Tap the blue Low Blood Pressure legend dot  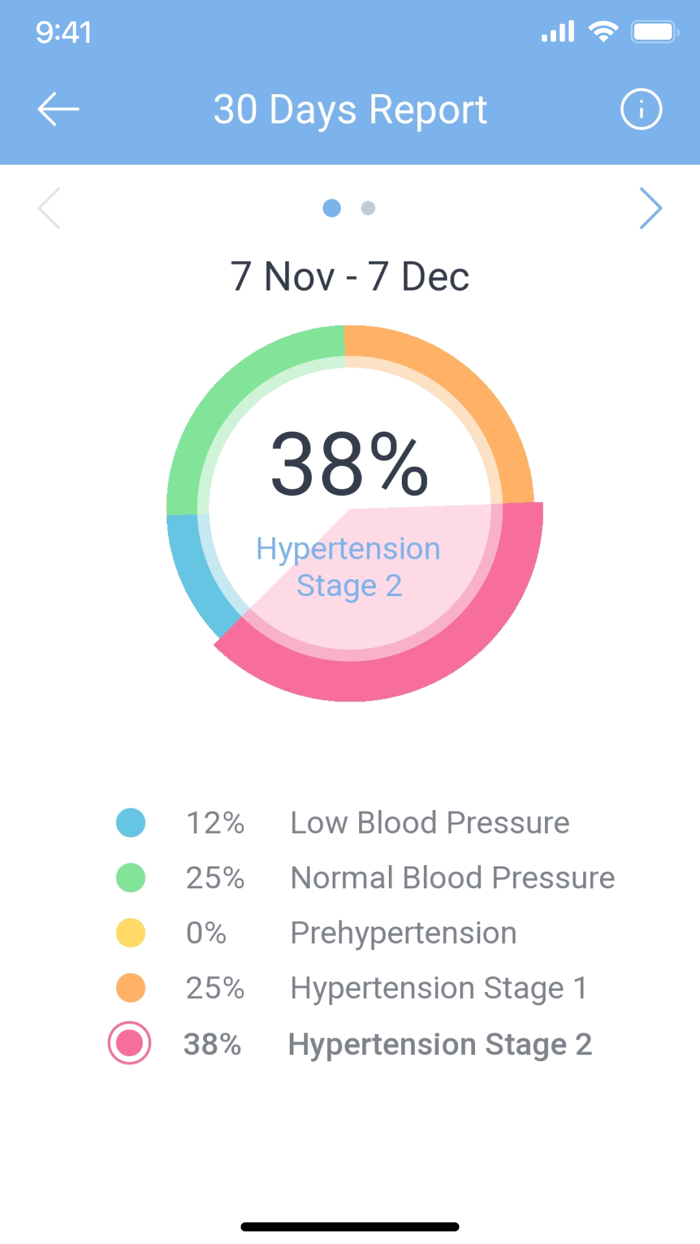pyautogui.click(x=129, y=822)
